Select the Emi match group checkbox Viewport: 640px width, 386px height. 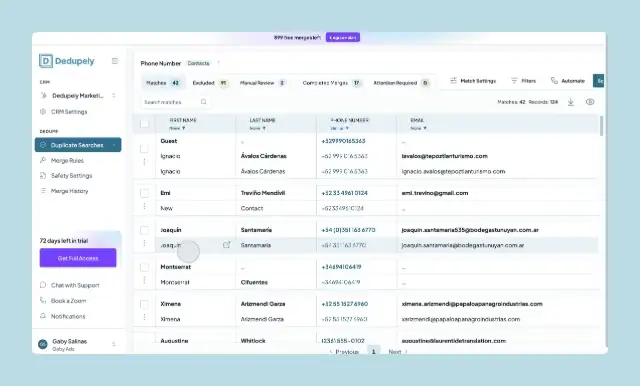(x=144, y=193)
